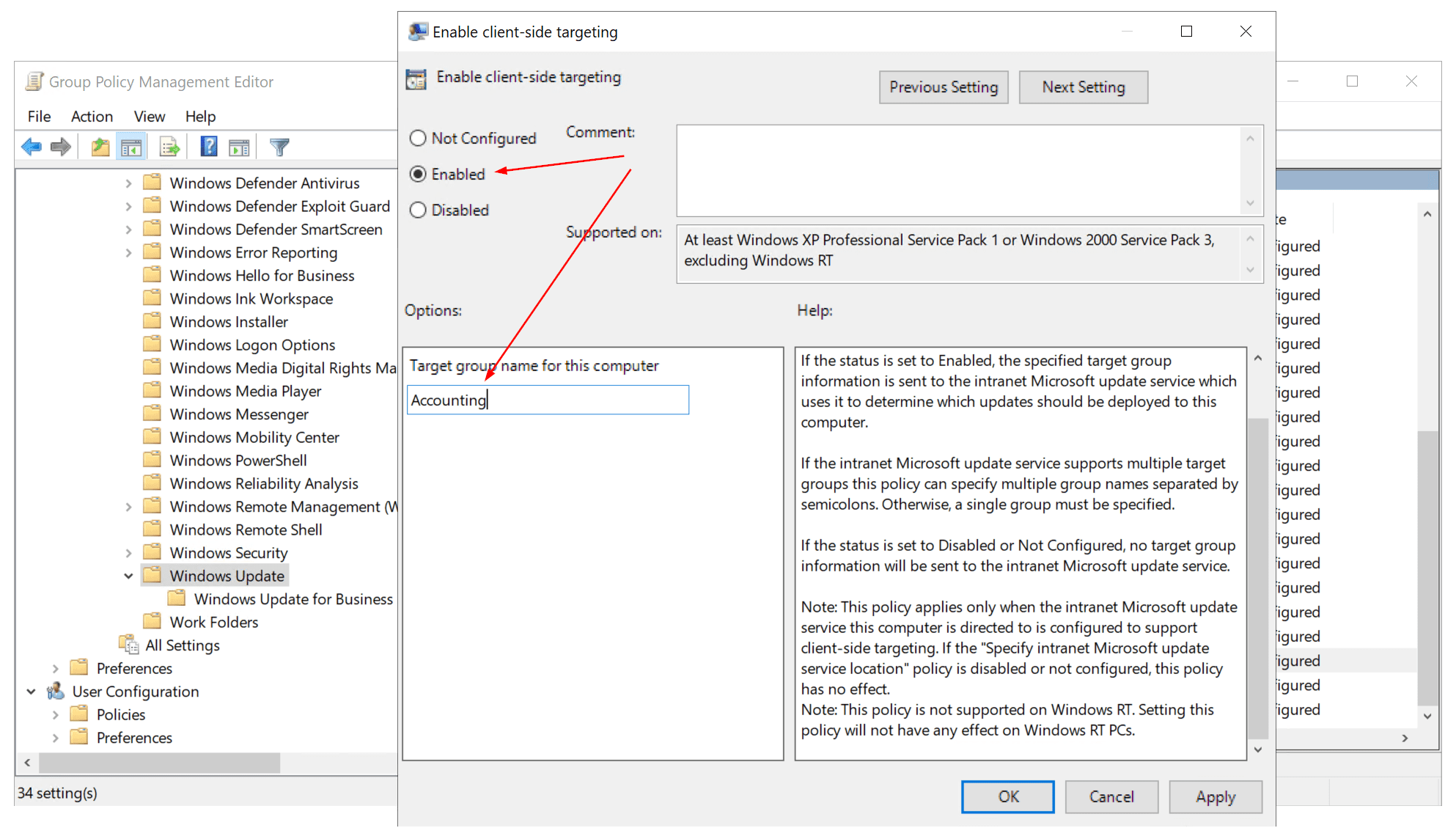Image resolution: width=1456 pixels, height=839 pixels.
Task: Click the User Configuration icon
Action: pyautogui.click(x=55, y=691)
